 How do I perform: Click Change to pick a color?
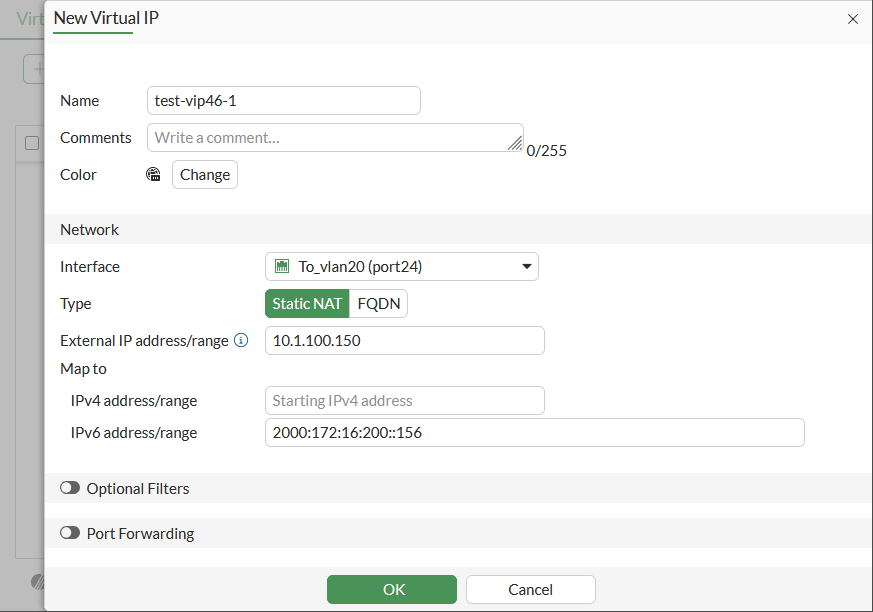point(205,175)
